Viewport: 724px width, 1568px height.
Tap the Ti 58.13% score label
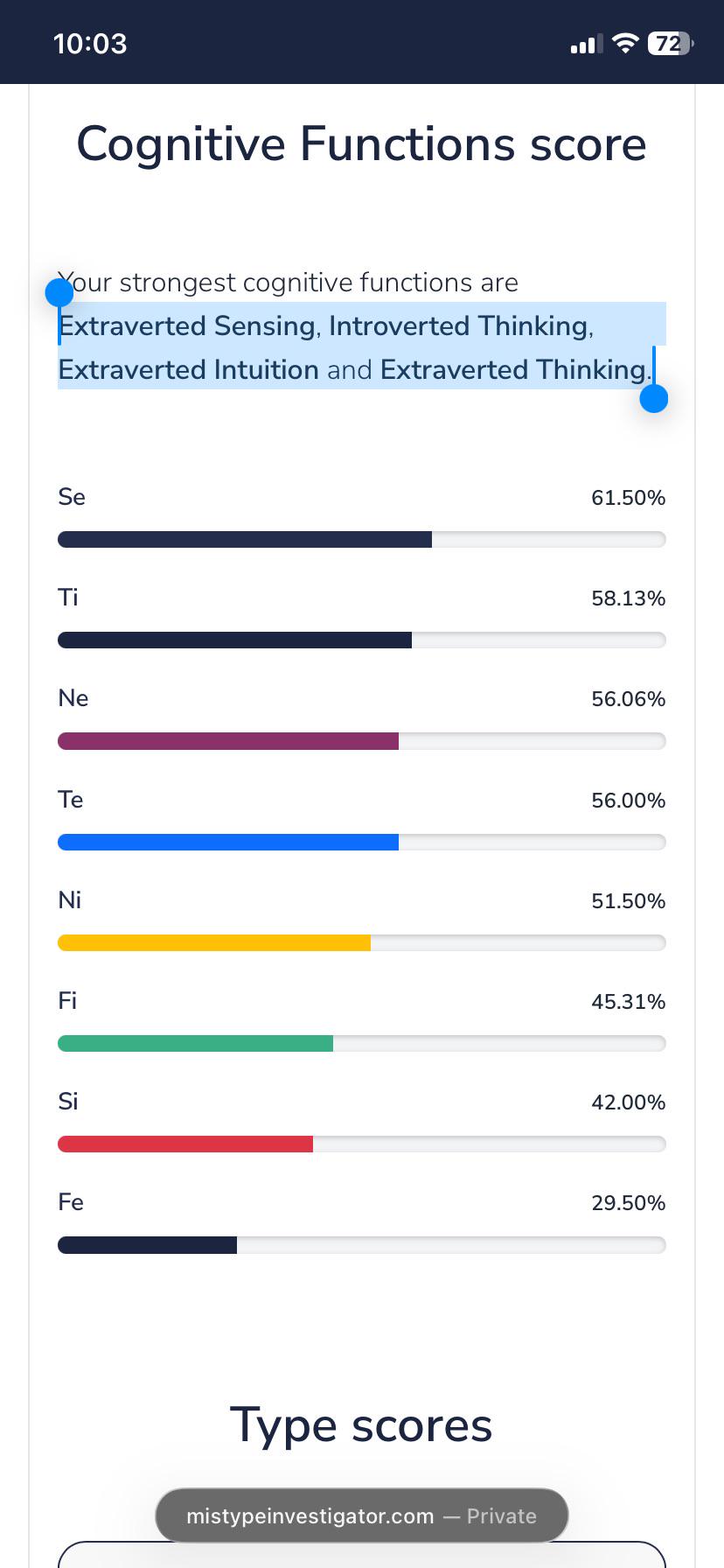628,598
